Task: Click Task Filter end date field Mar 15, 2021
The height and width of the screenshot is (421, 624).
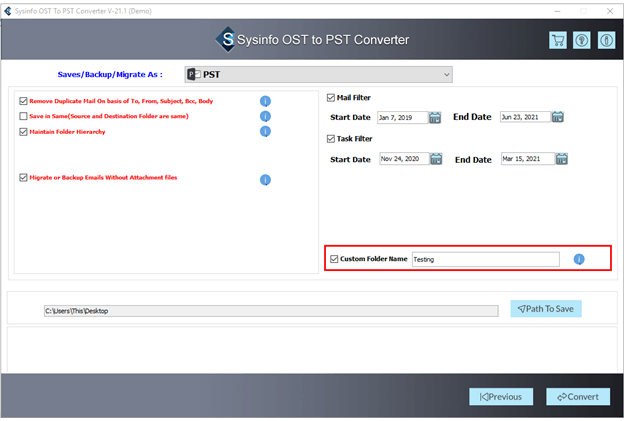Action: click(527, 159)
